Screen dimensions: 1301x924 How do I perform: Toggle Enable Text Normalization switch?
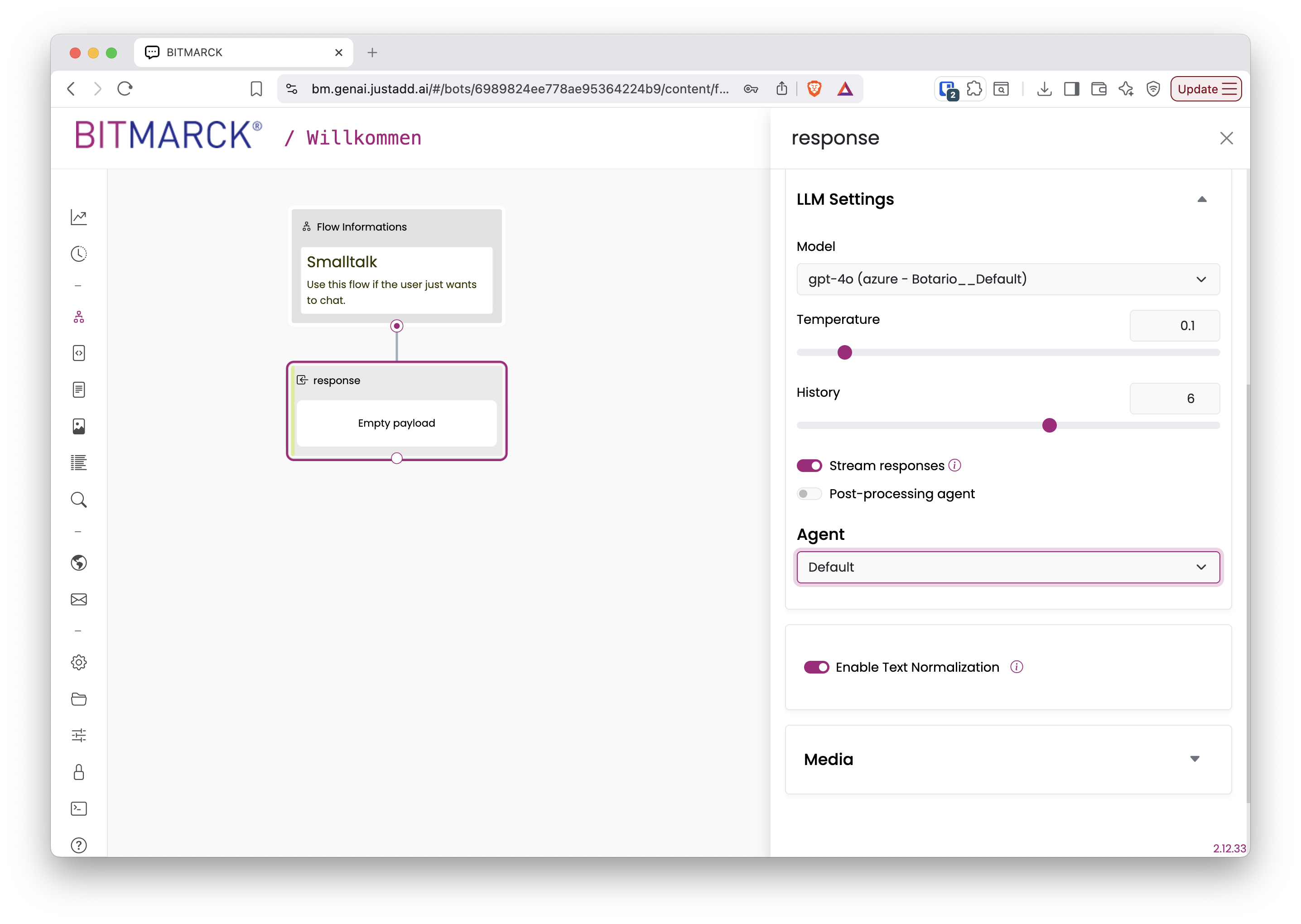(x=816, y=667)
